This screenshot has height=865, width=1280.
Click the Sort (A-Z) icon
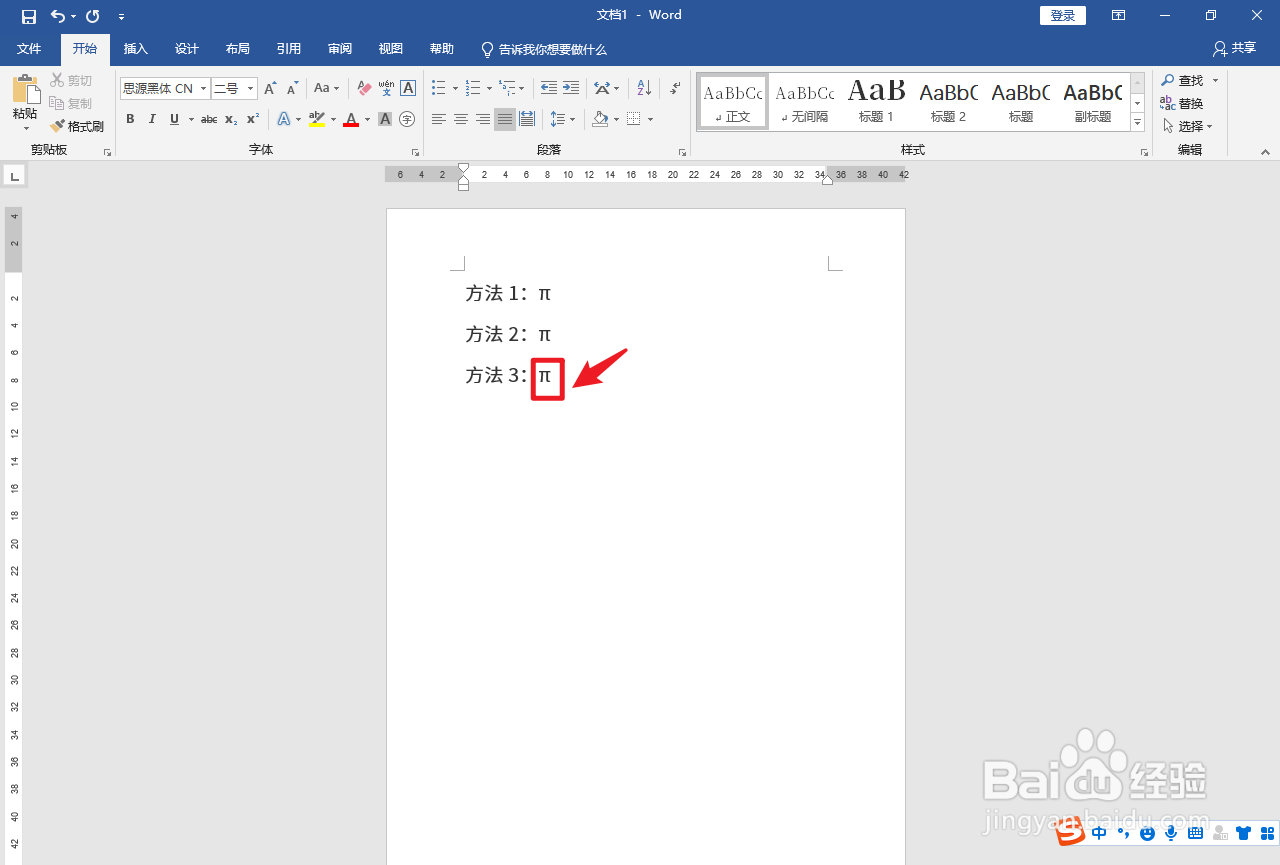pyautogui.click(x=644, y=89)
